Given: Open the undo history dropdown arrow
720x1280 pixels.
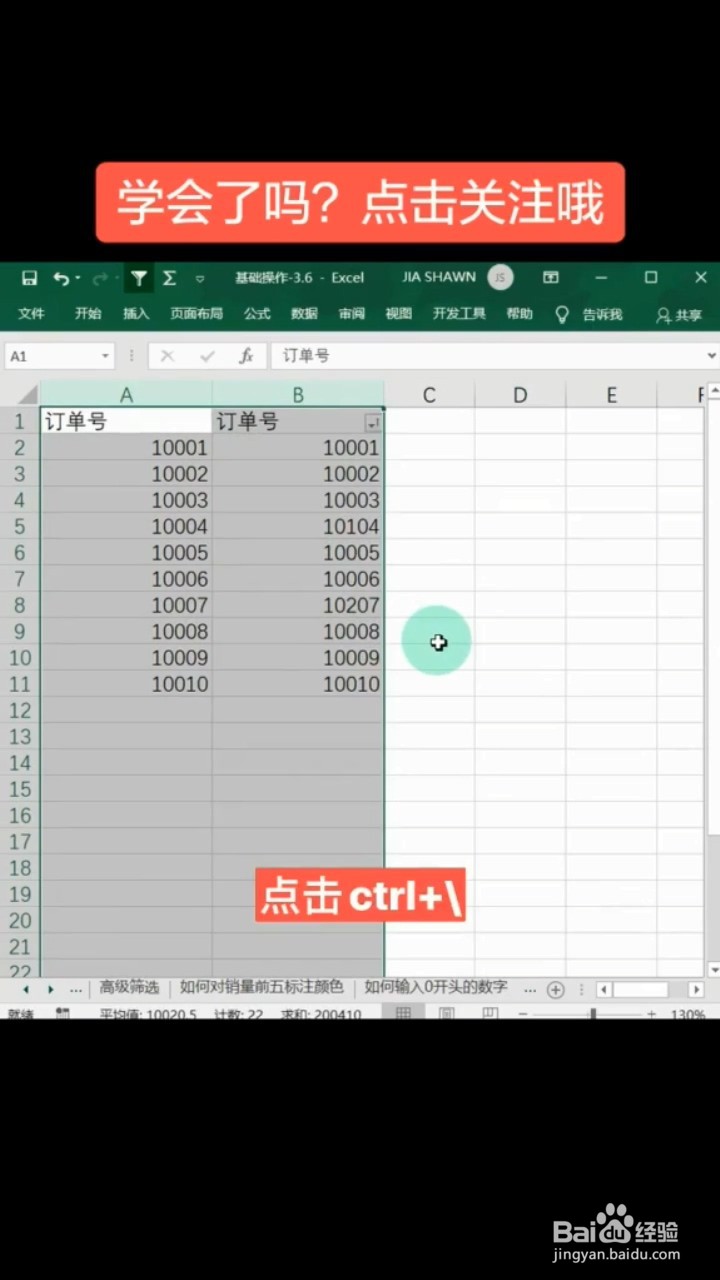Looking at the screenshot, I should 77,279.
